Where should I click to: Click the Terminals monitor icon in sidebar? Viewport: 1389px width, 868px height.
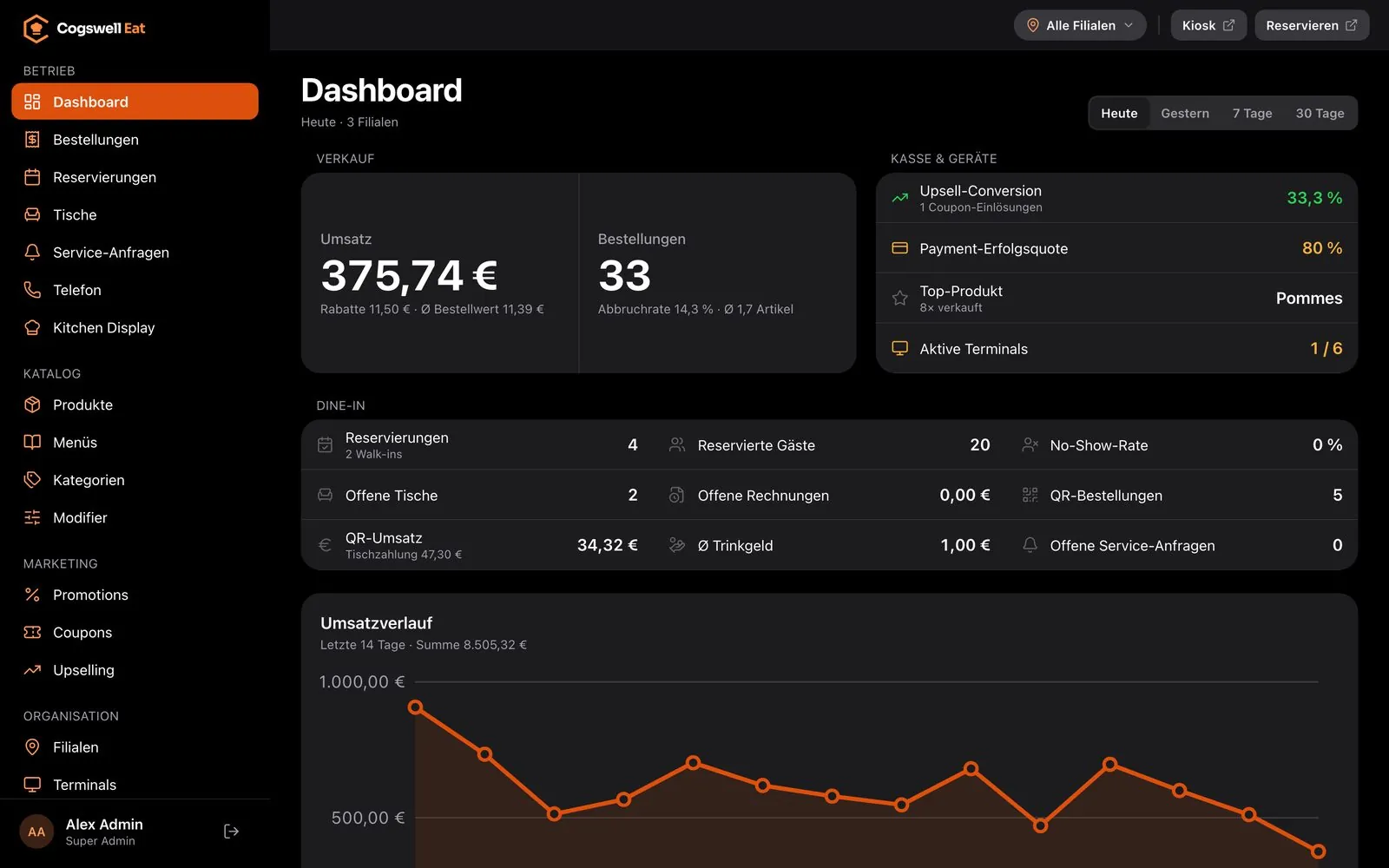click(x=32, y=785)
